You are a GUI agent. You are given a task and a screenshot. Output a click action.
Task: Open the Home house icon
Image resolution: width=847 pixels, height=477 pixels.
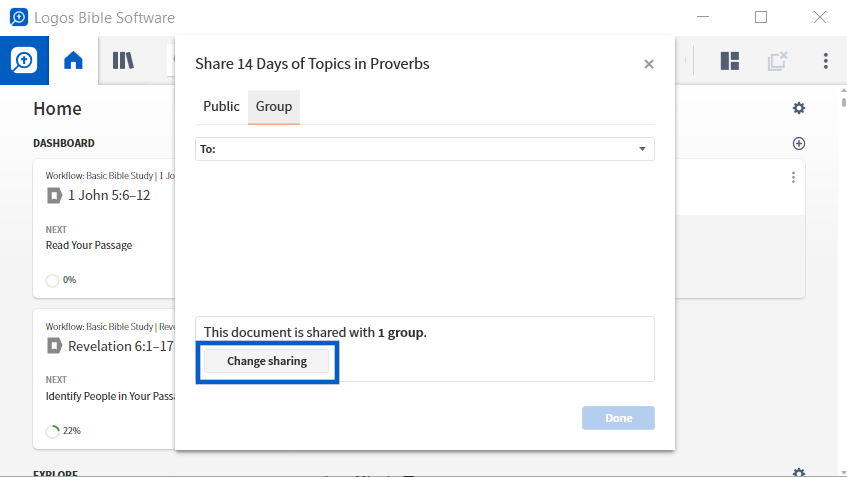click(73, 61)
